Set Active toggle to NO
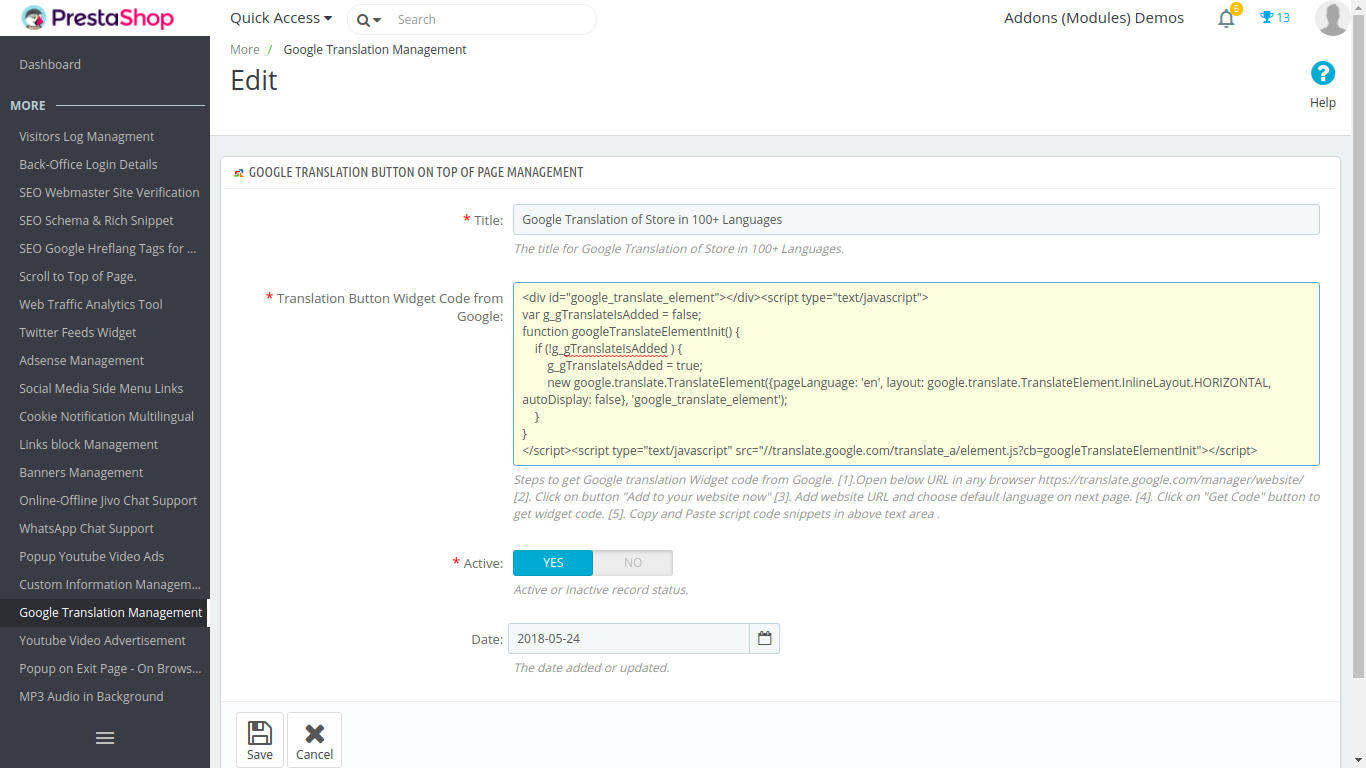Viewport: 1366px width, 768px height. pyautogui.click(x=633, y=563)
